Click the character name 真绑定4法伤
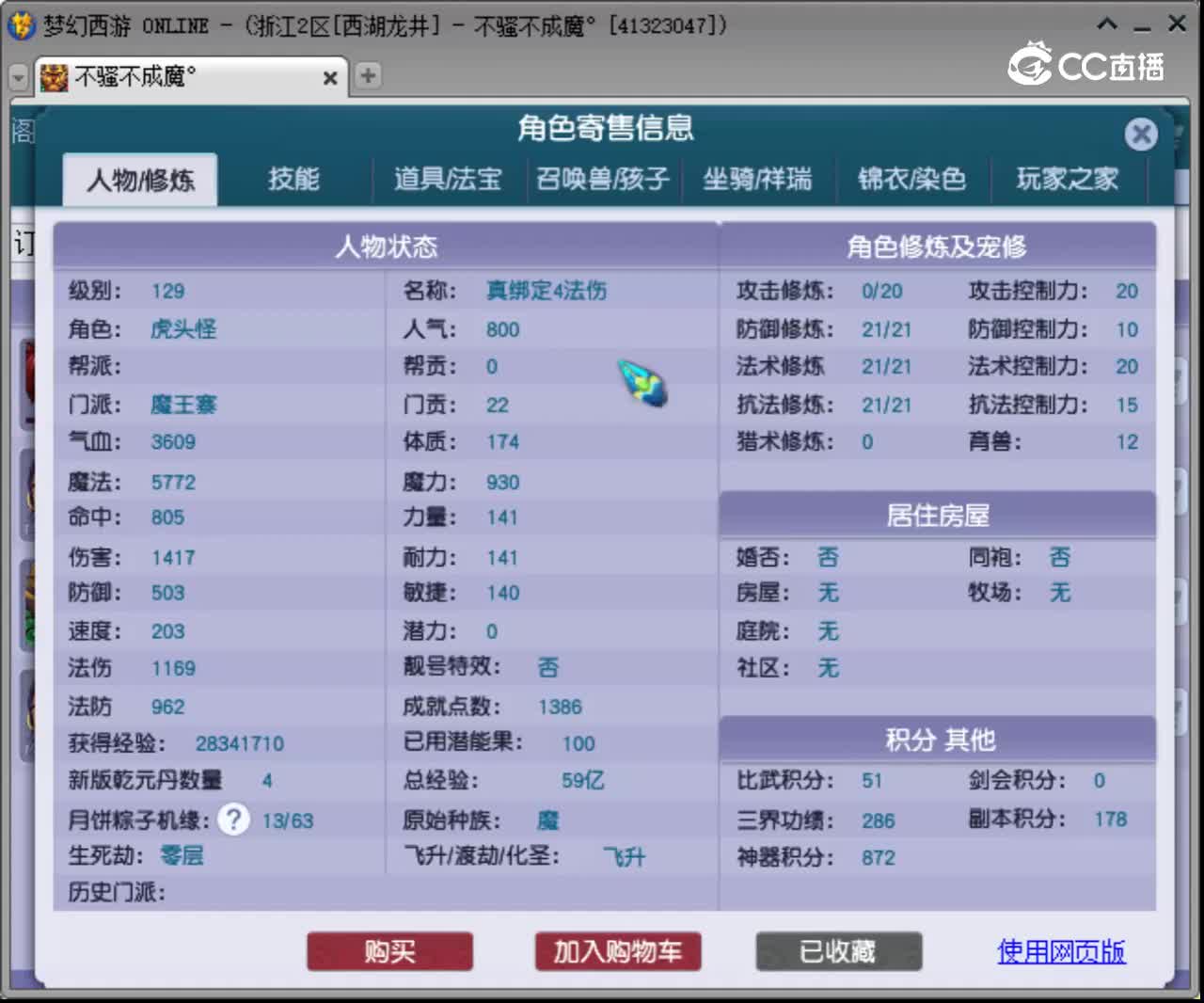Viewport: 1204px width, 1003px height. tap(547, 291)
